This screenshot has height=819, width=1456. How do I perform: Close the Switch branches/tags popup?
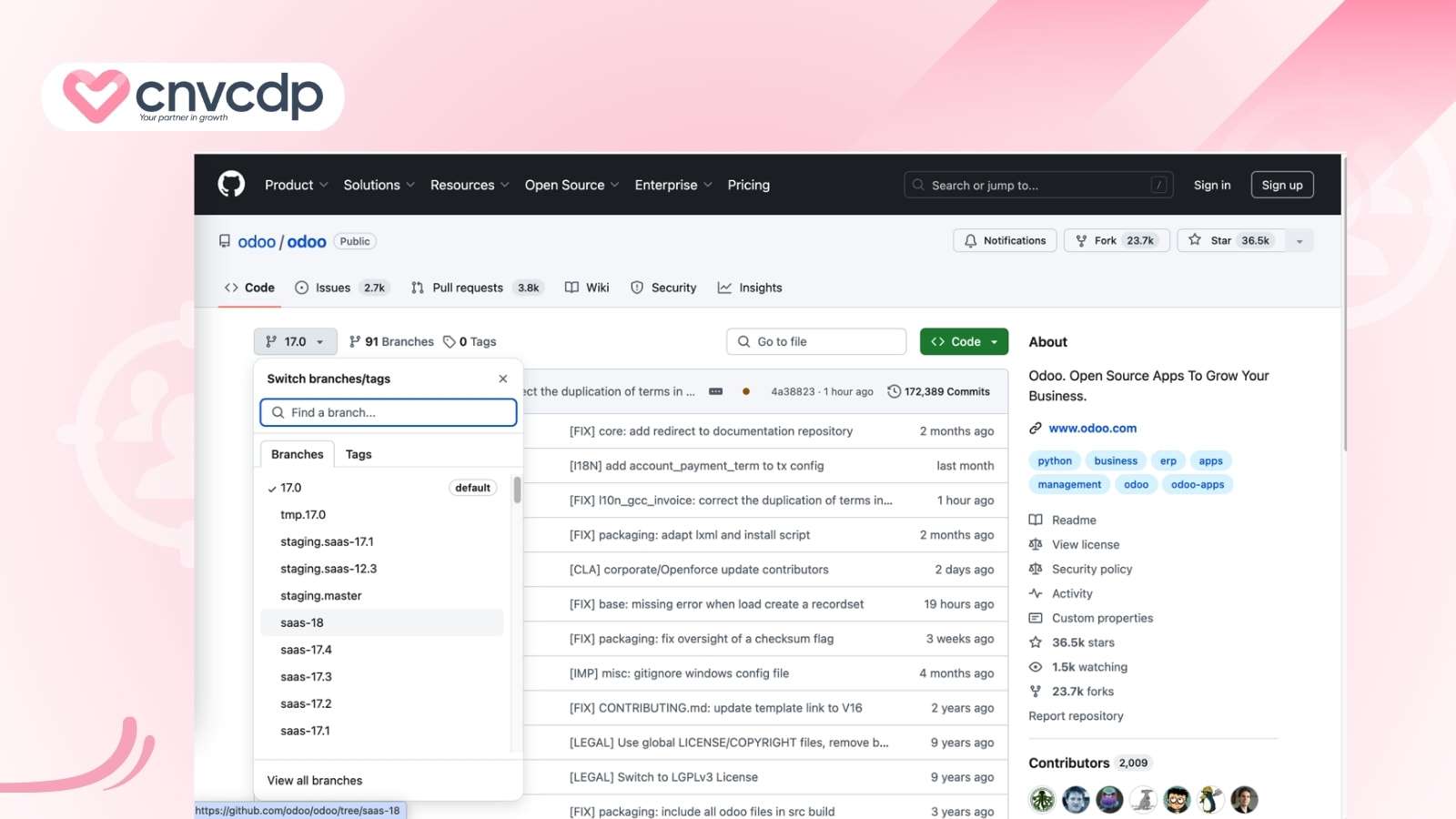503,379
